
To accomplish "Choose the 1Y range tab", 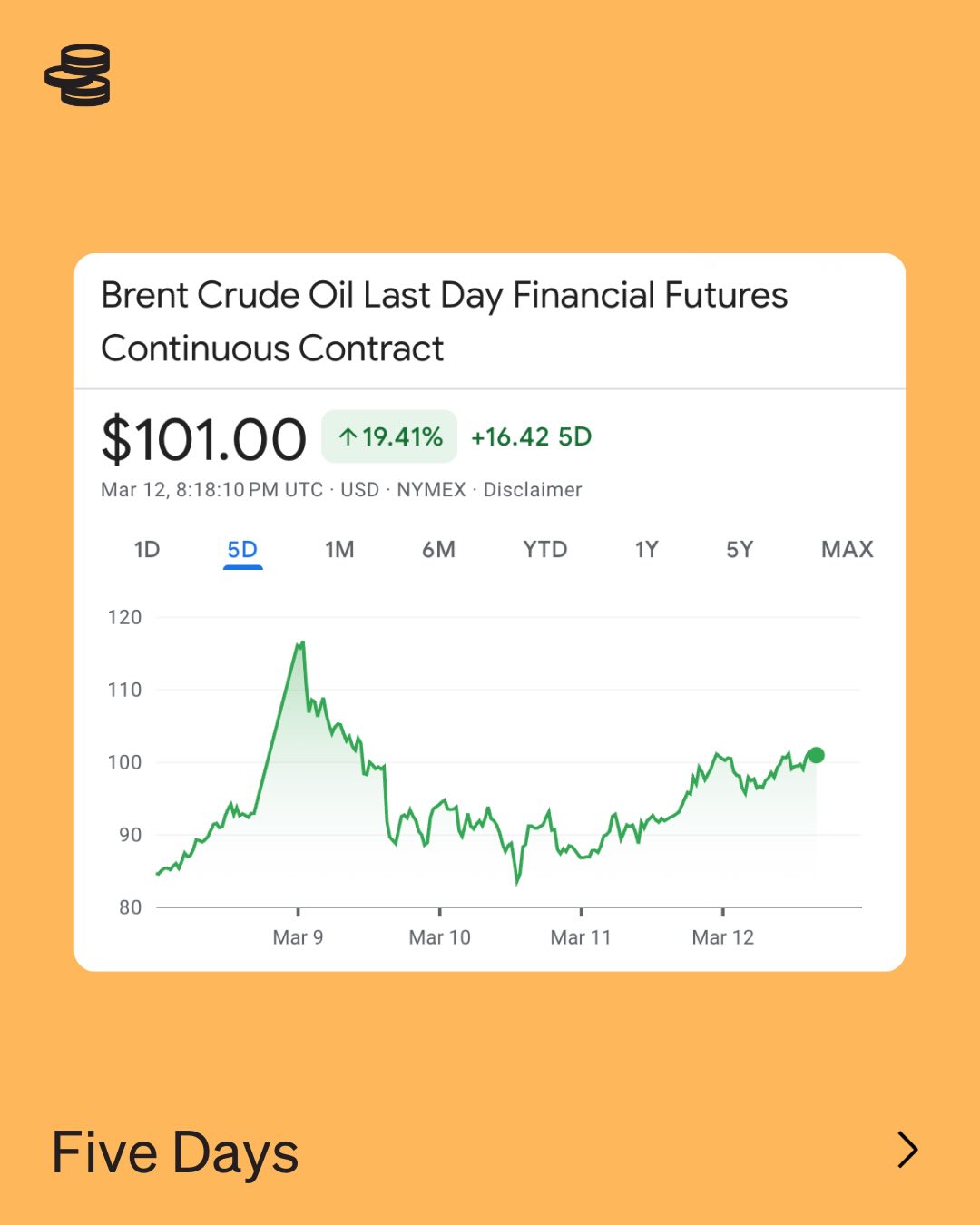I will pos(646,550).
